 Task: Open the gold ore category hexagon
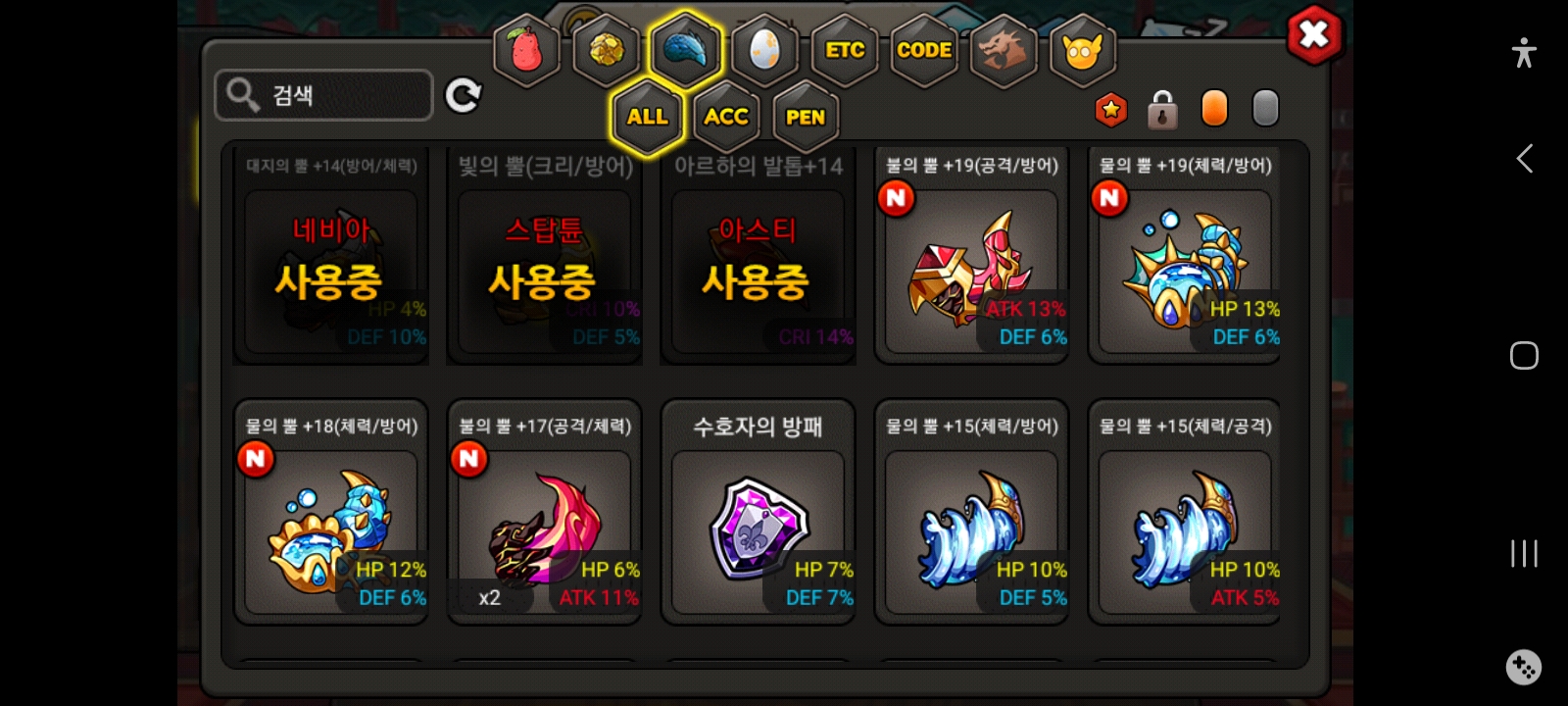click(606, 49)
